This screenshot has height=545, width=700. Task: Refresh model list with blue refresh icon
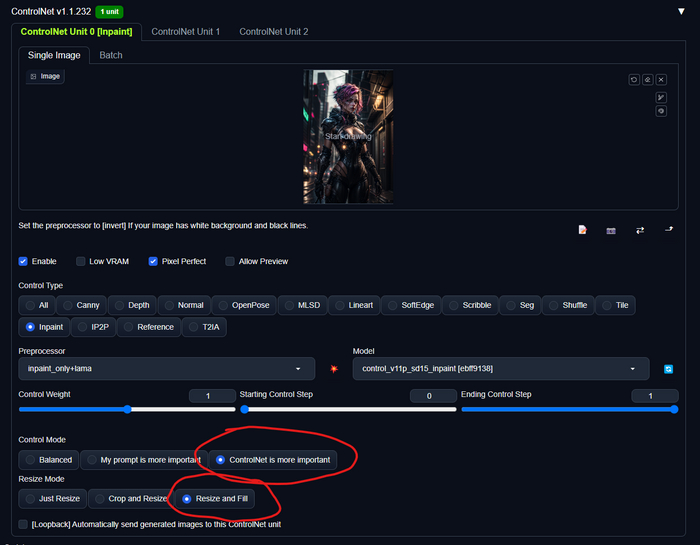668,369
